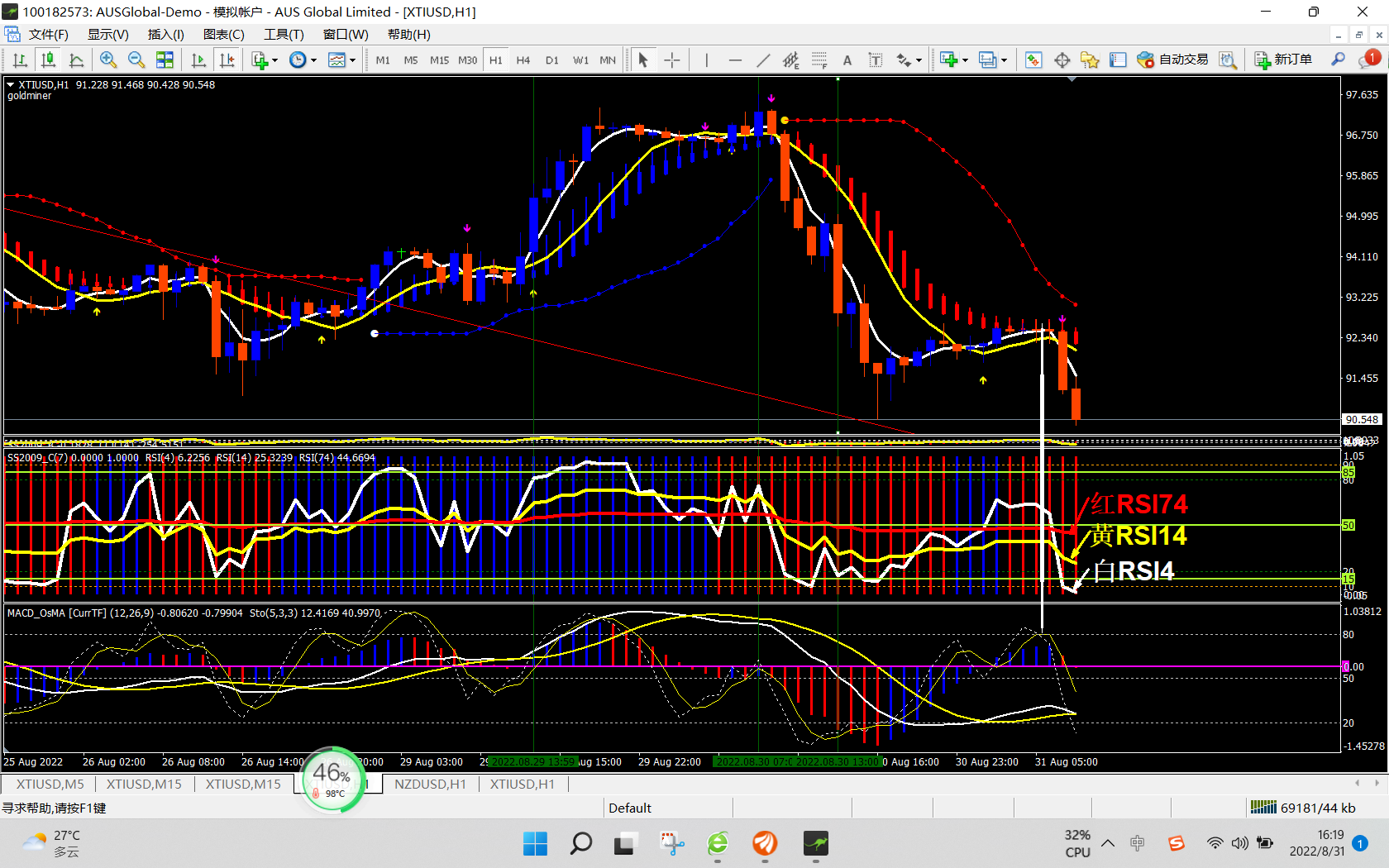Image resolution: width=1389 pixels, height=868 pixels.
Task: Select the cursor arrow tool
Action: click(643, 60)
